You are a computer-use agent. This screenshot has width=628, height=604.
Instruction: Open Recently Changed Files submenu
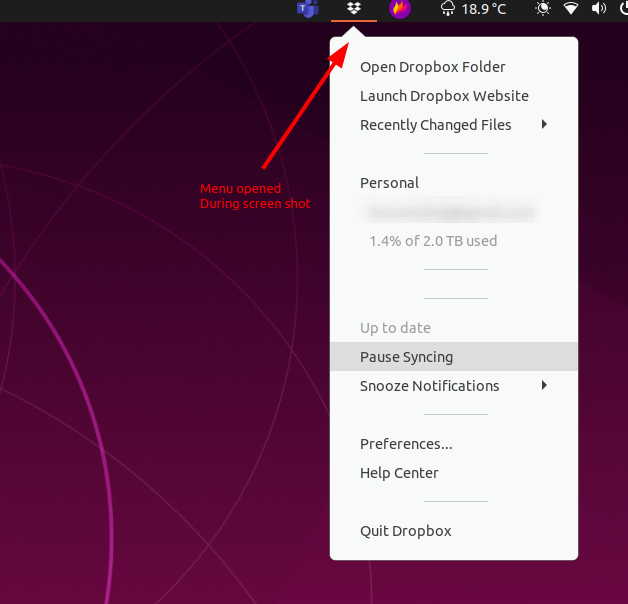(454, 125)
